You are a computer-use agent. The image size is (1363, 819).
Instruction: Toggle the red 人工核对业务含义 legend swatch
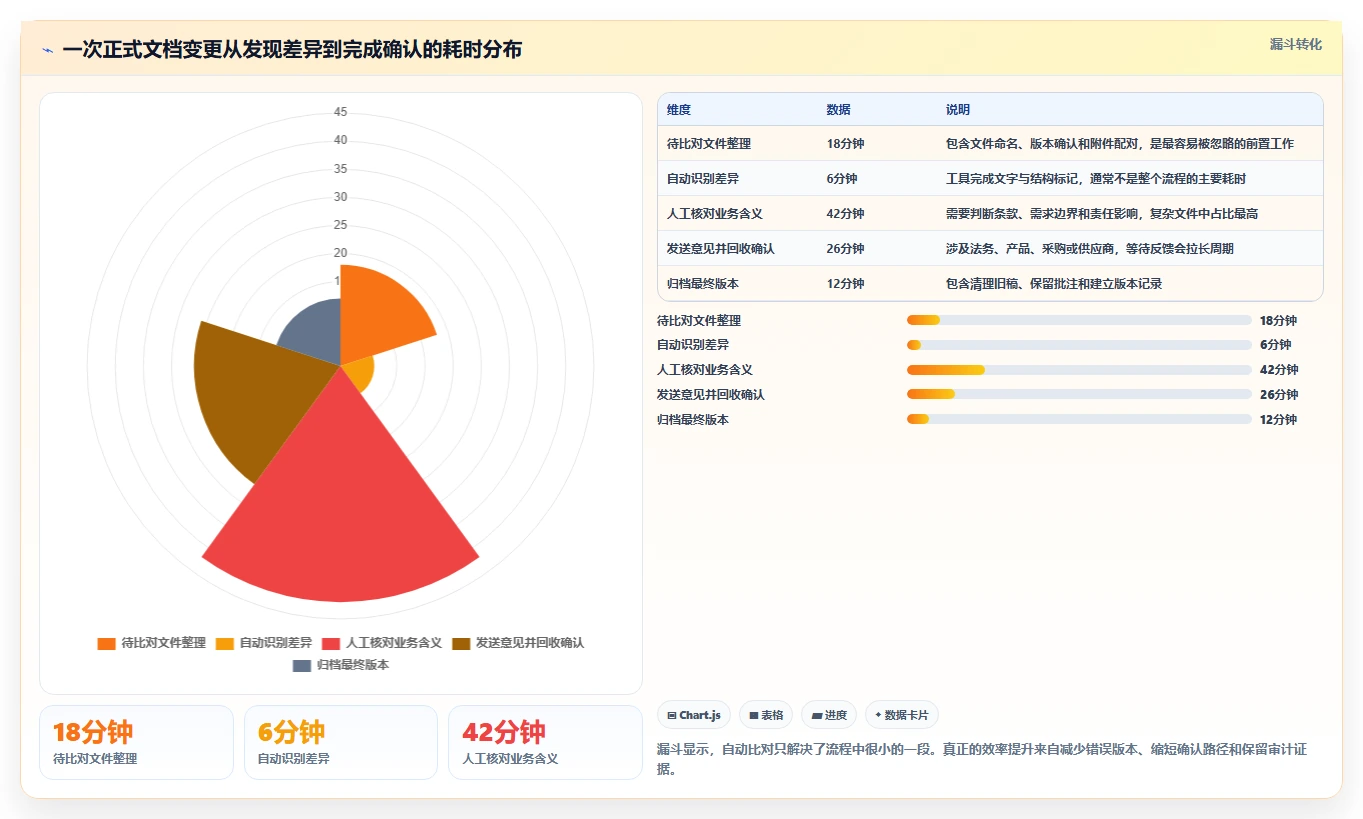pos(331,643)
